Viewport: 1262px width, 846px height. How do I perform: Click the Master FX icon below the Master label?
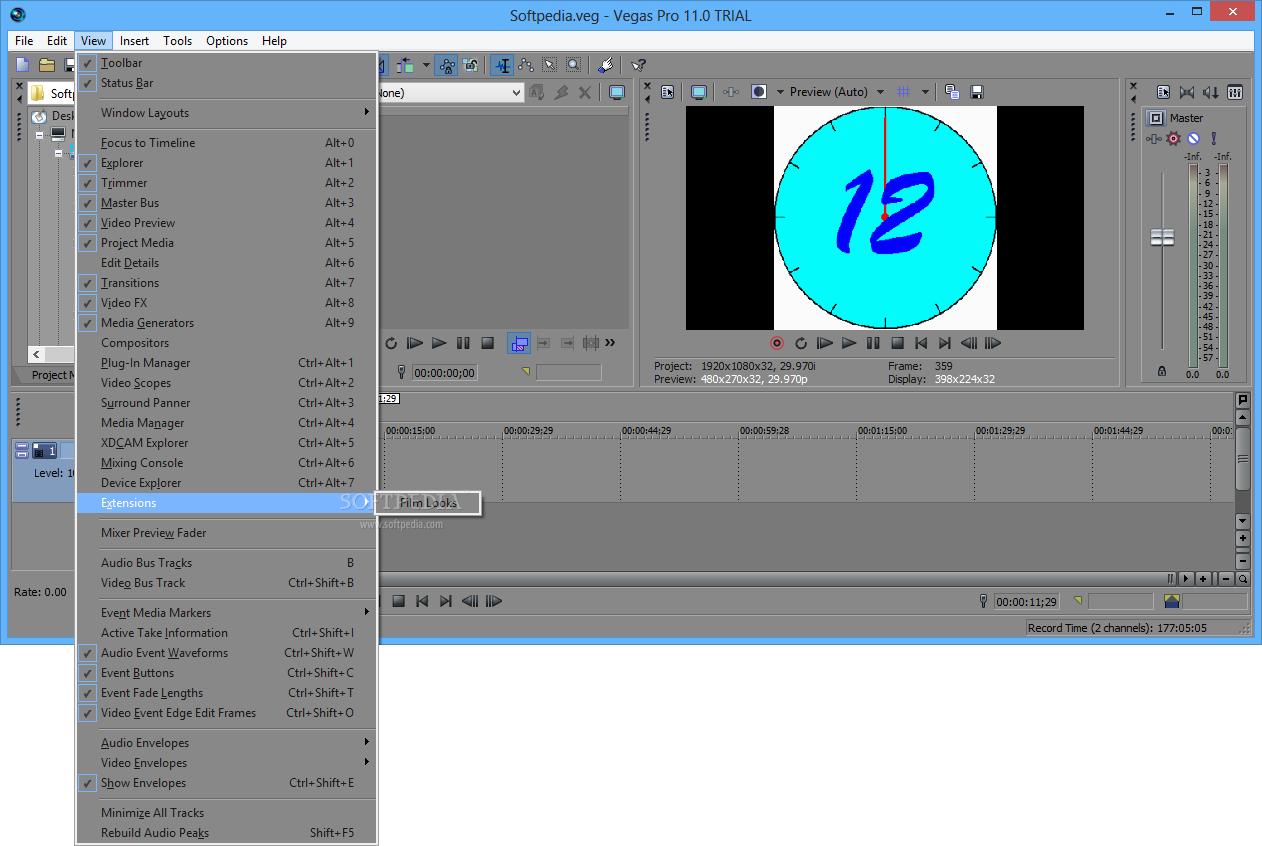coord(1154,138)
